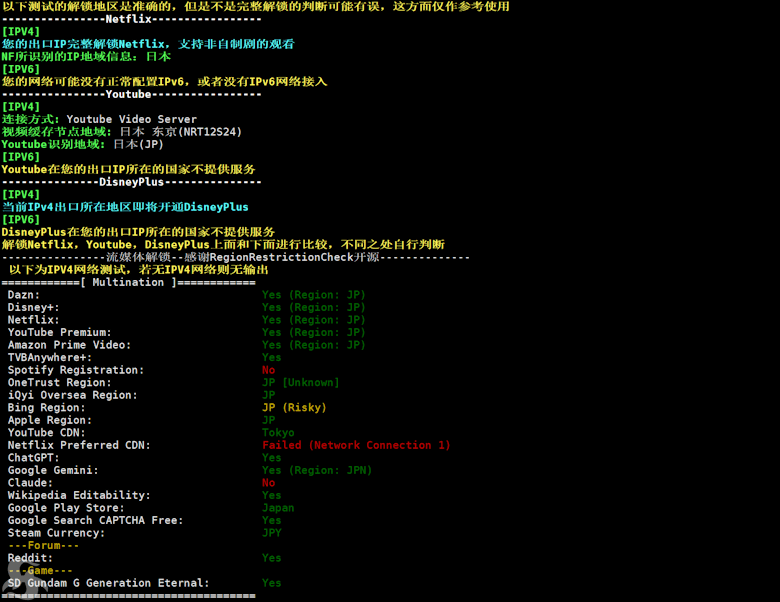This screenshot has height=602, width=780.
Task: Click the 'ChatGPT:' row label
Action: (33, 458)
